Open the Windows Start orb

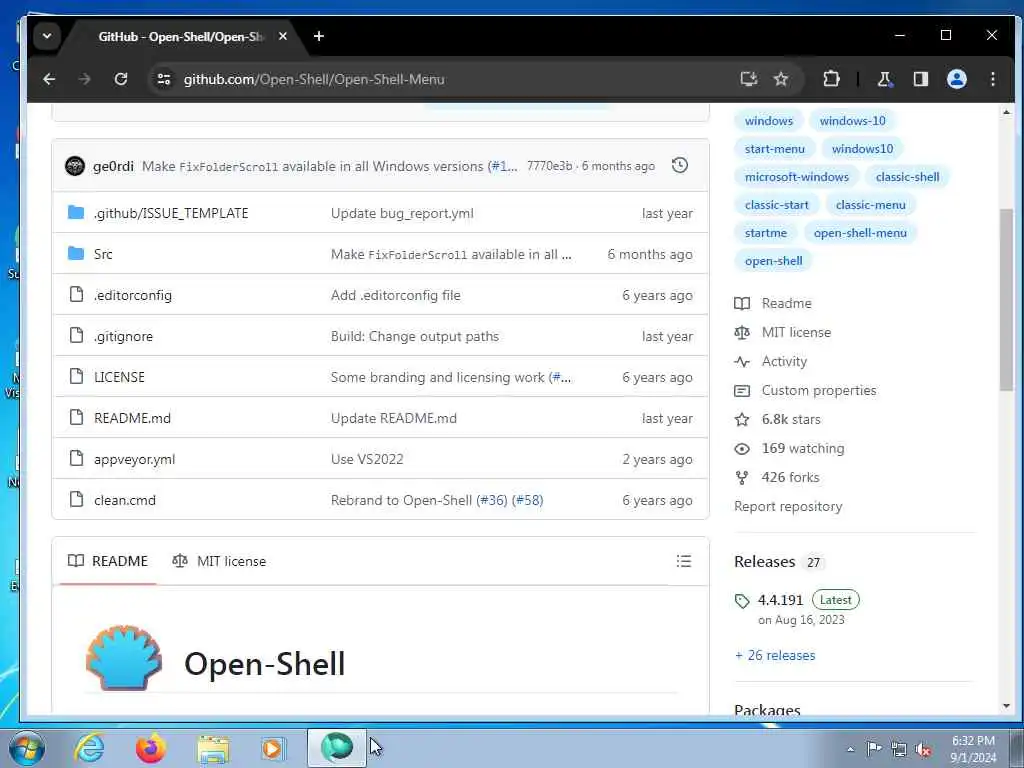pyautogui.click(x=27, y=748)
